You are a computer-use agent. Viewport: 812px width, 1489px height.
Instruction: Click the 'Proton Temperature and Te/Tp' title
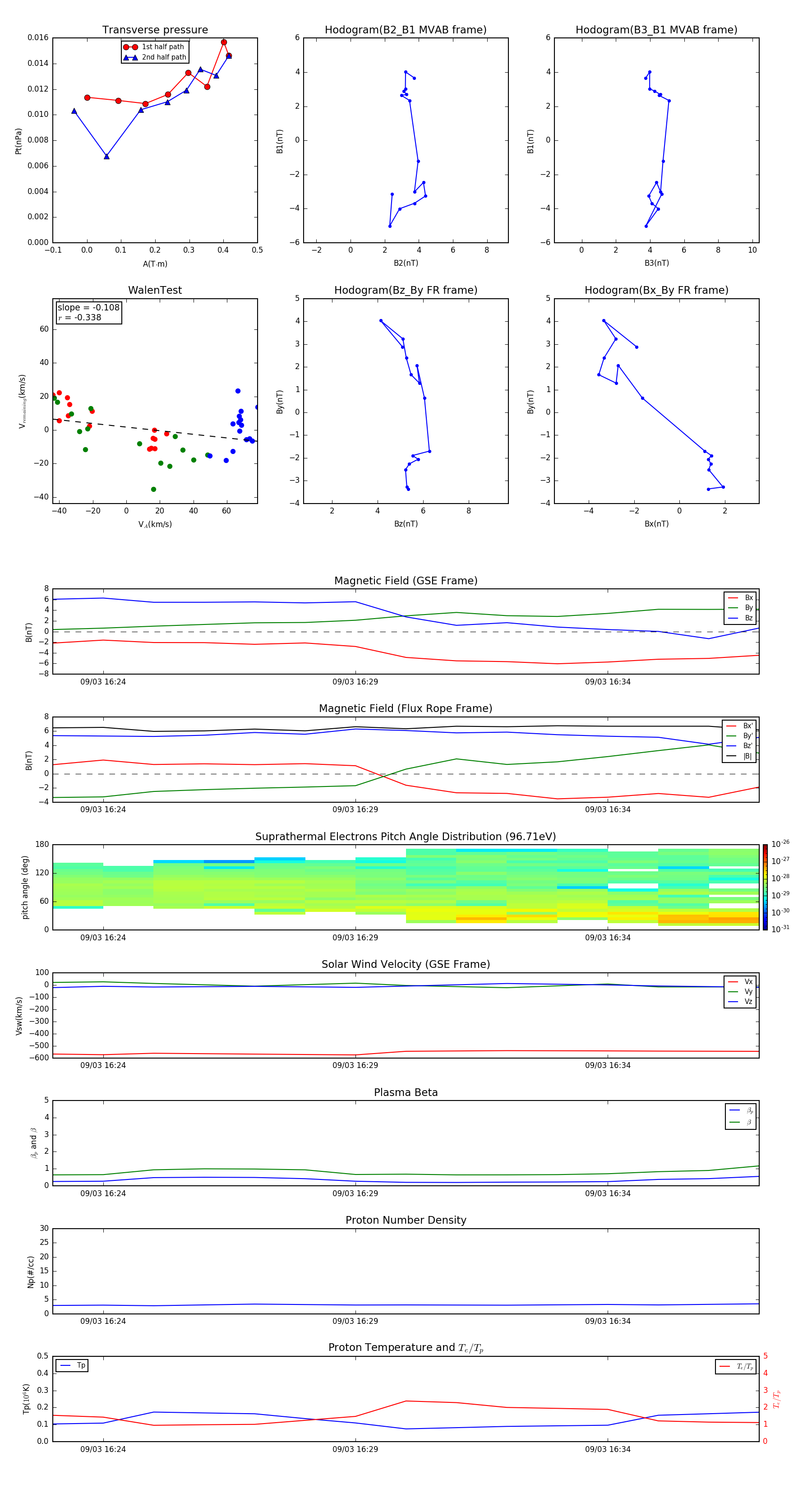[x=406, y=1347]
